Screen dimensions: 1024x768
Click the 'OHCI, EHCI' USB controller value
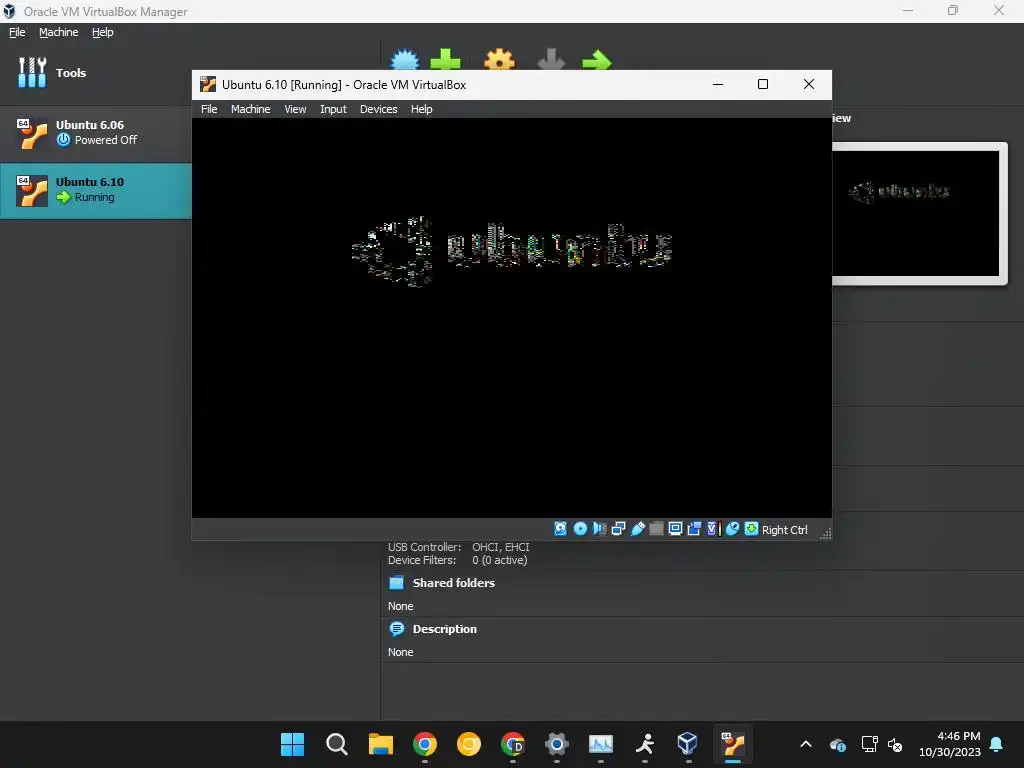coord(501,547)
